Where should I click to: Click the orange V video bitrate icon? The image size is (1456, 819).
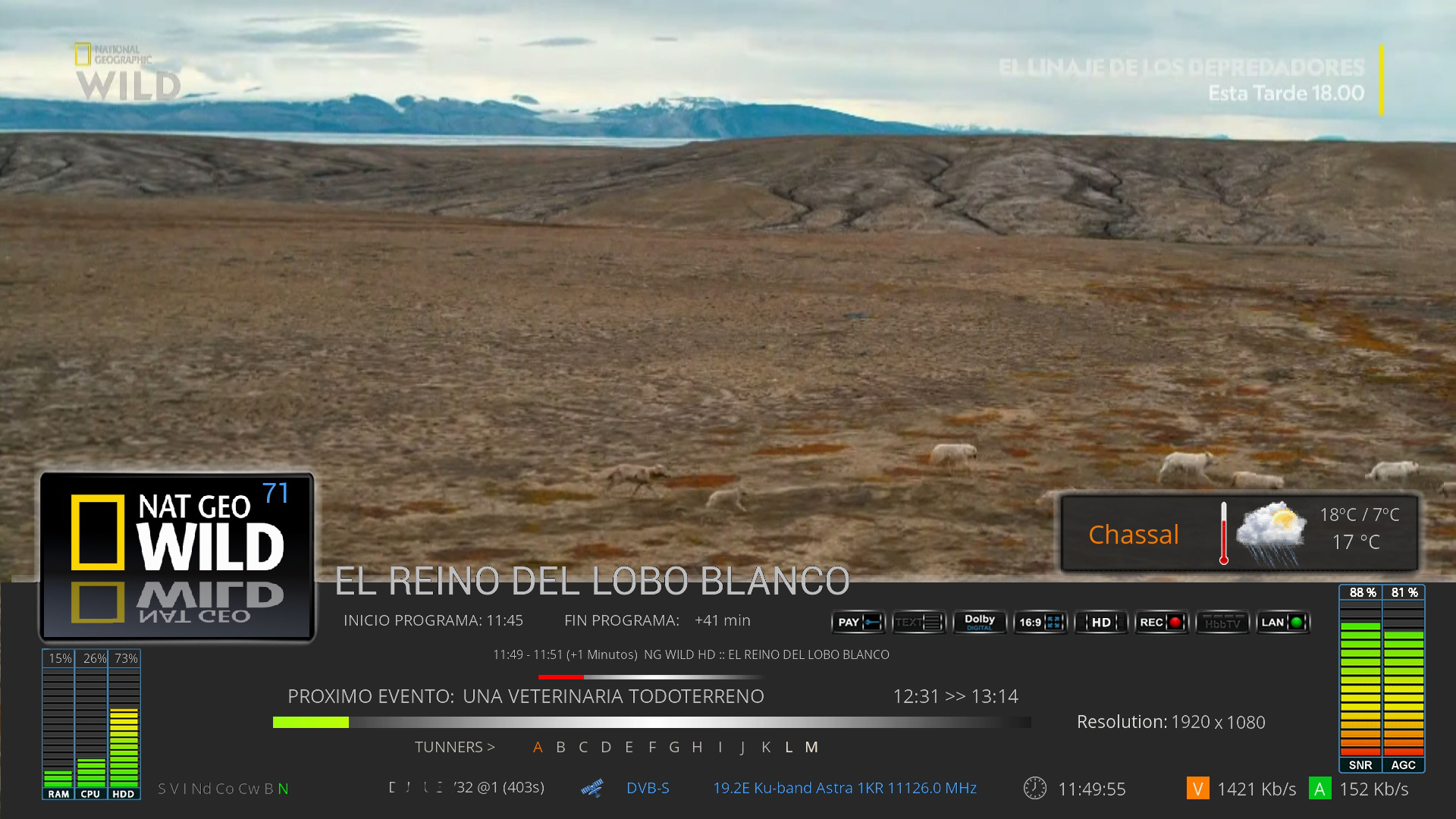click(1197, 789)
